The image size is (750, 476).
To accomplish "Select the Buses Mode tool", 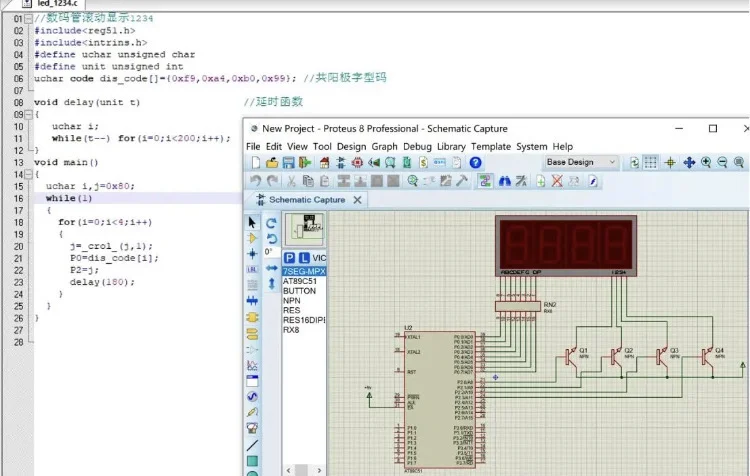I will (x=252, y=301).
